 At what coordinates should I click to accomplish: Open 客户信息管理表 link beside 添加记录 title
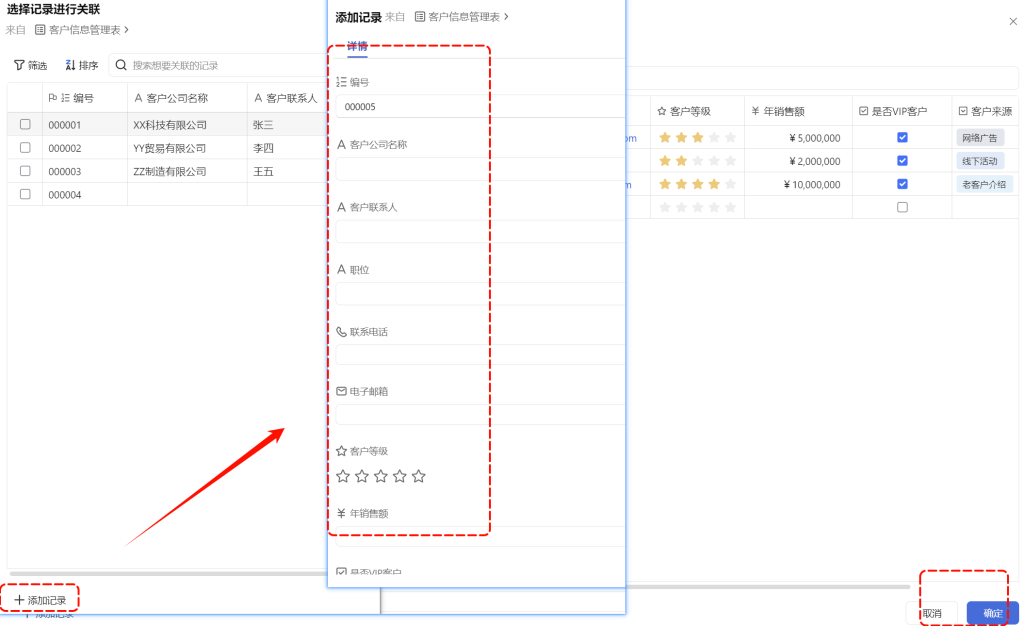tap(462, 17)
